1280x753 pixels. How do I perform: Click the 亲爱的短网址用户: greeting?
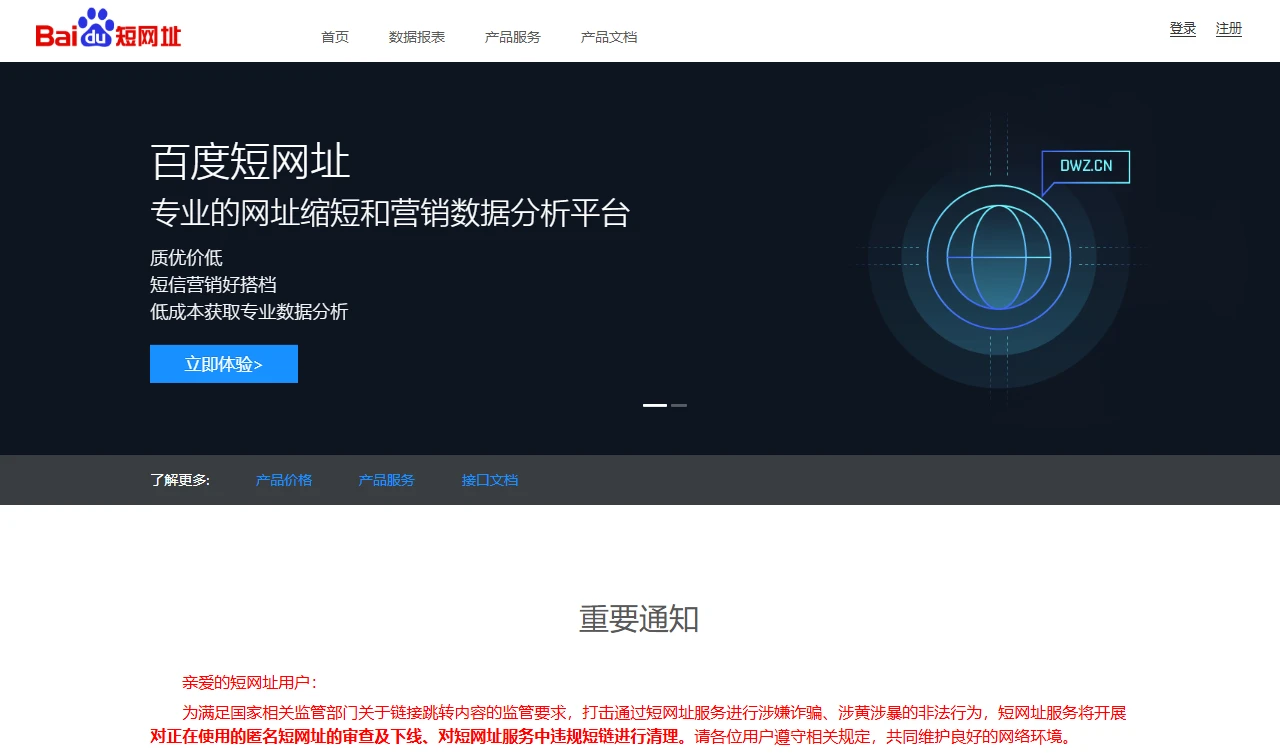(250, 683)
